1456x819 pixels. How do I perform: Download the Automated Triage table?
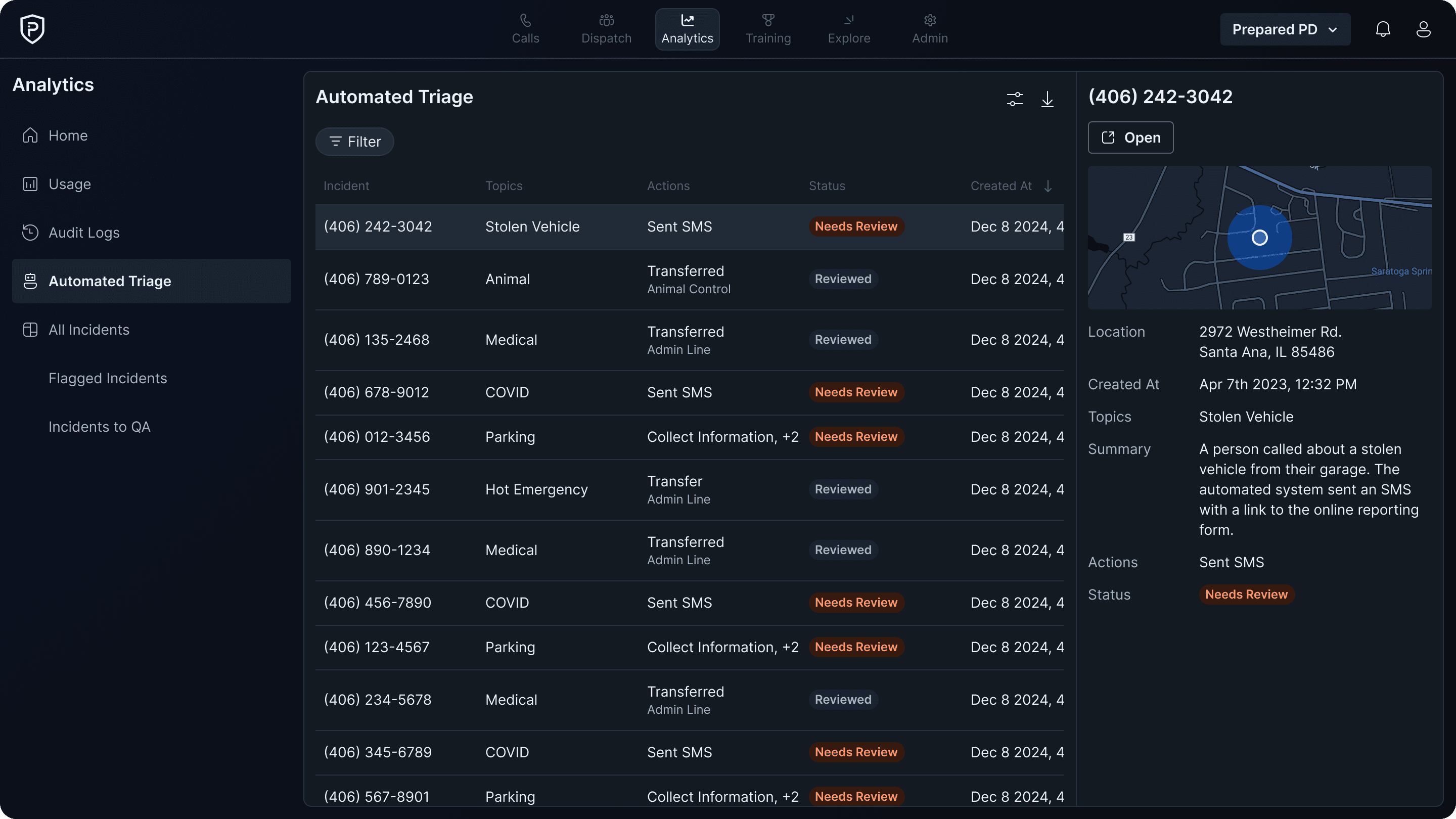[1047, 100]
